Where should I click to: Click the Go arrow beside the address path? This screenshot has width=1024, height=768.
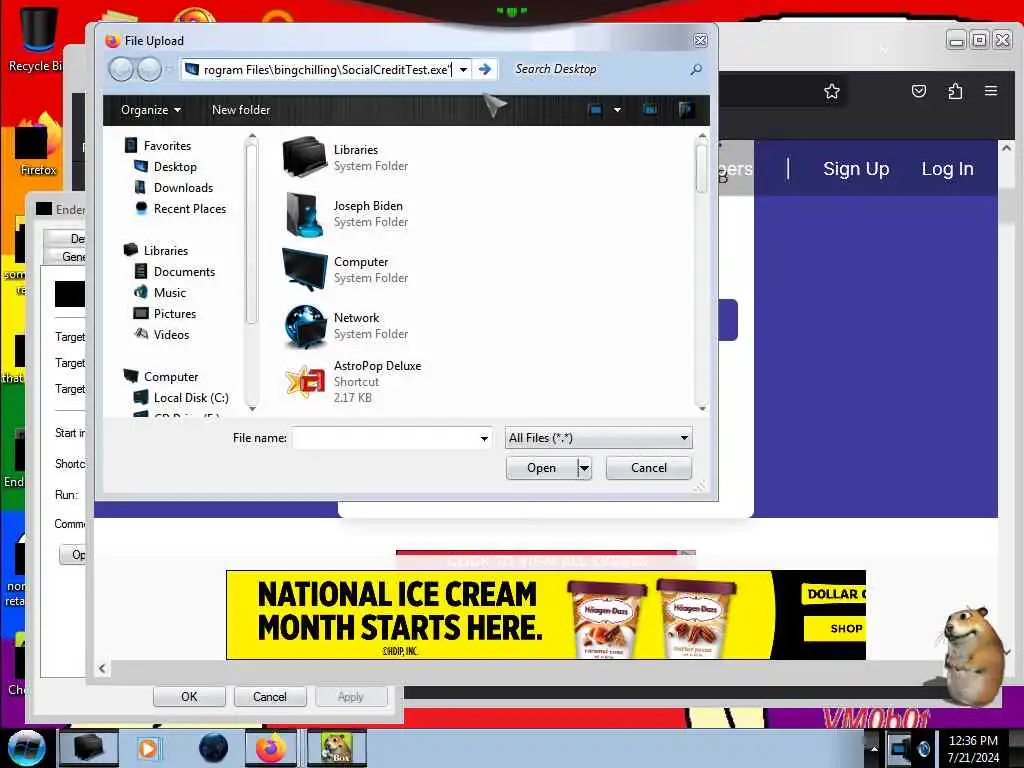pyautogui.click(x=485, y=69)
